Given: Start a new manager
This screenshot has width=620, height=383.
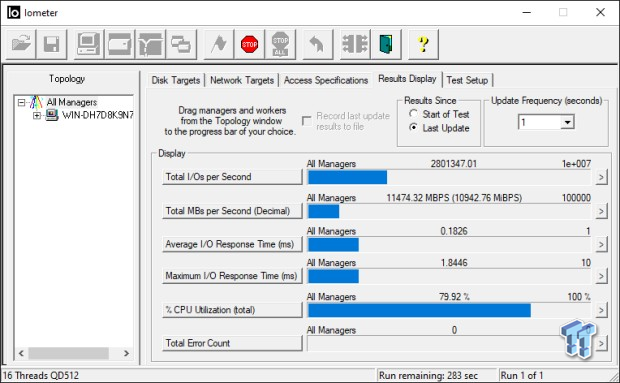Looking at the screenshot, I should point(89,44).
